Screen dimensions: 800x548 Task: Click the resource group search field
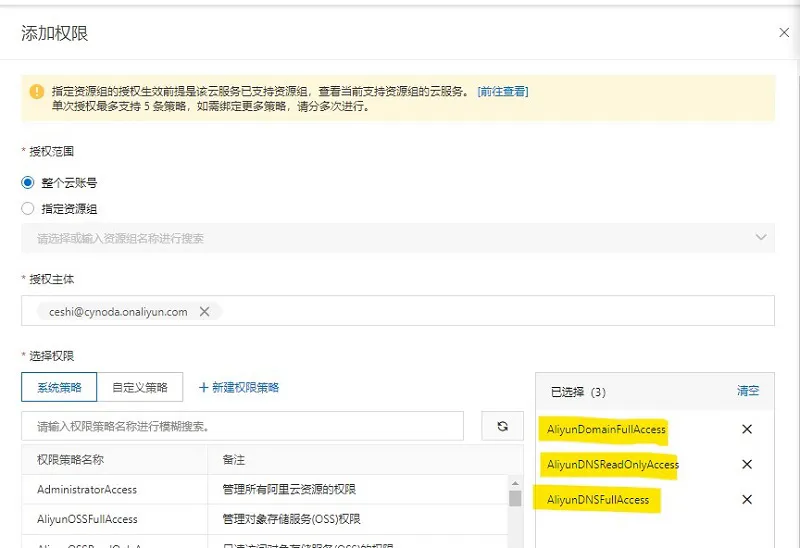point(398,238)
